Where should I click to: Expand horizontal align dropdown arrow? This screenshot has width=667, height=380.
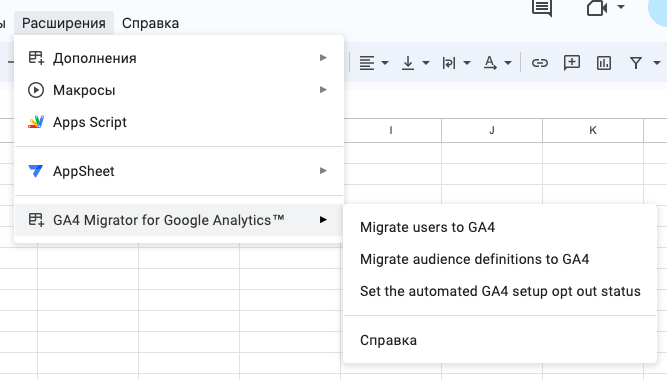tap(385, 63)
